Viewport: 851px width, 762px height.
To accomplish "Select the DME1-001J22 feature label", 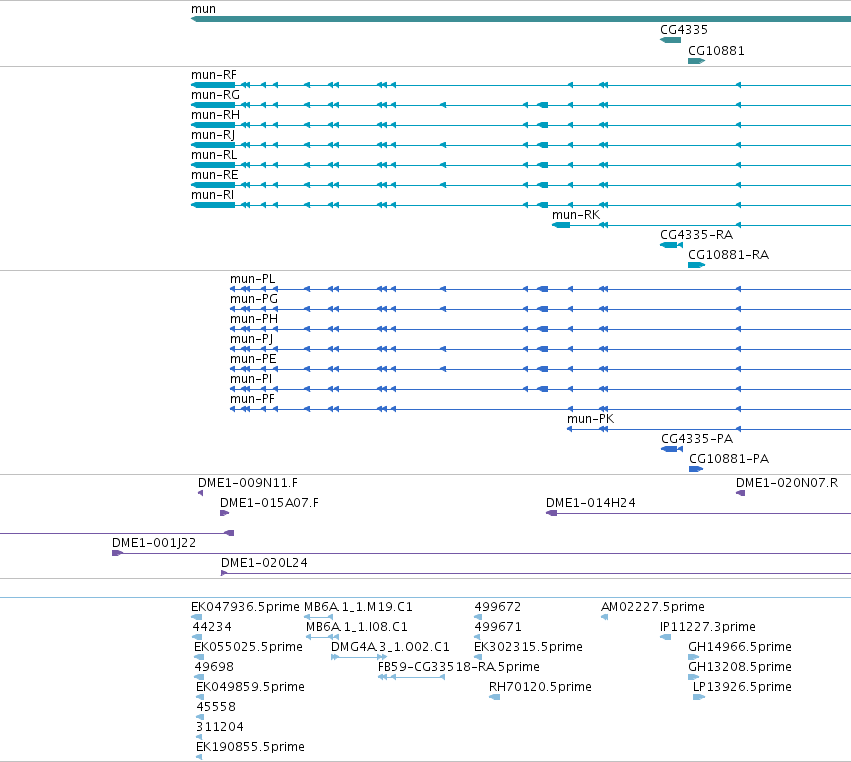I will (x=154, y=543).
